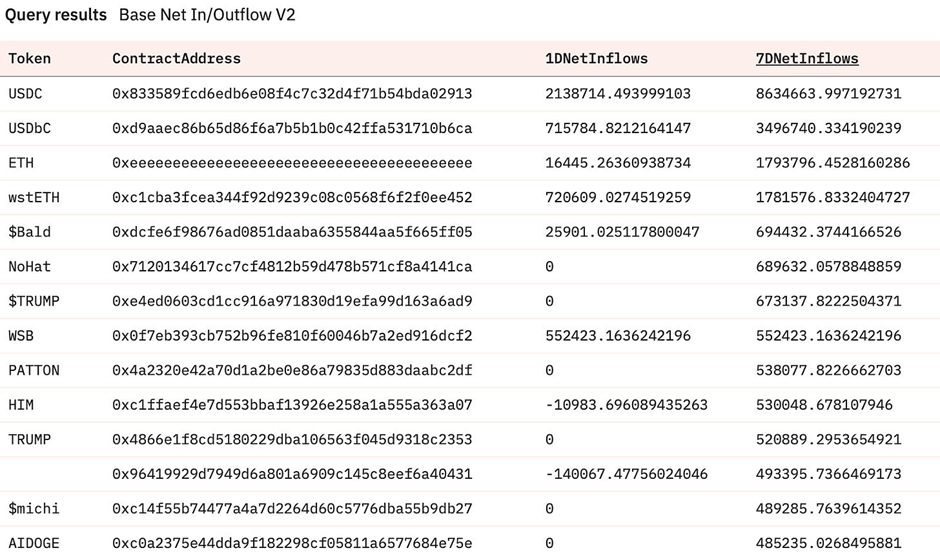Select the WSB 1D net inflow value
Viewport: 940px width, 557px height.
click(618, 336)
